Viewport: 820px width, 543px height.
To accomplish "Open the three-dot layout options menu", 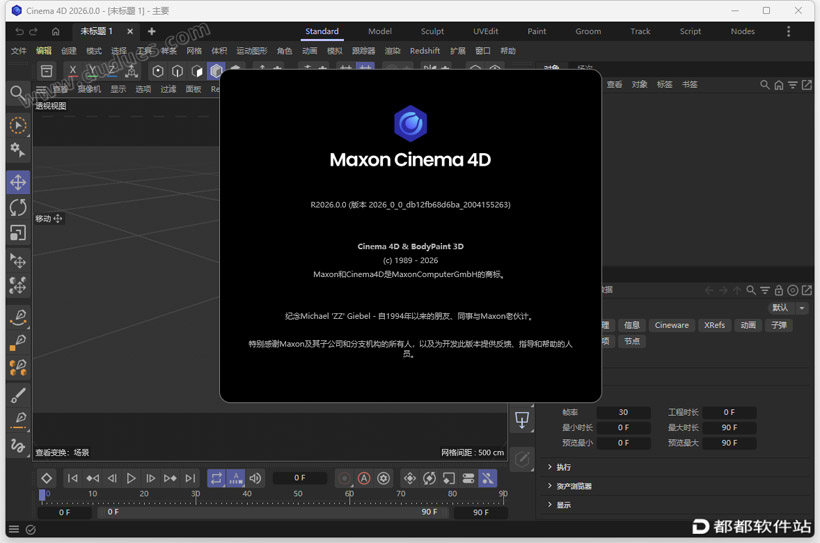I will [789, 31].
